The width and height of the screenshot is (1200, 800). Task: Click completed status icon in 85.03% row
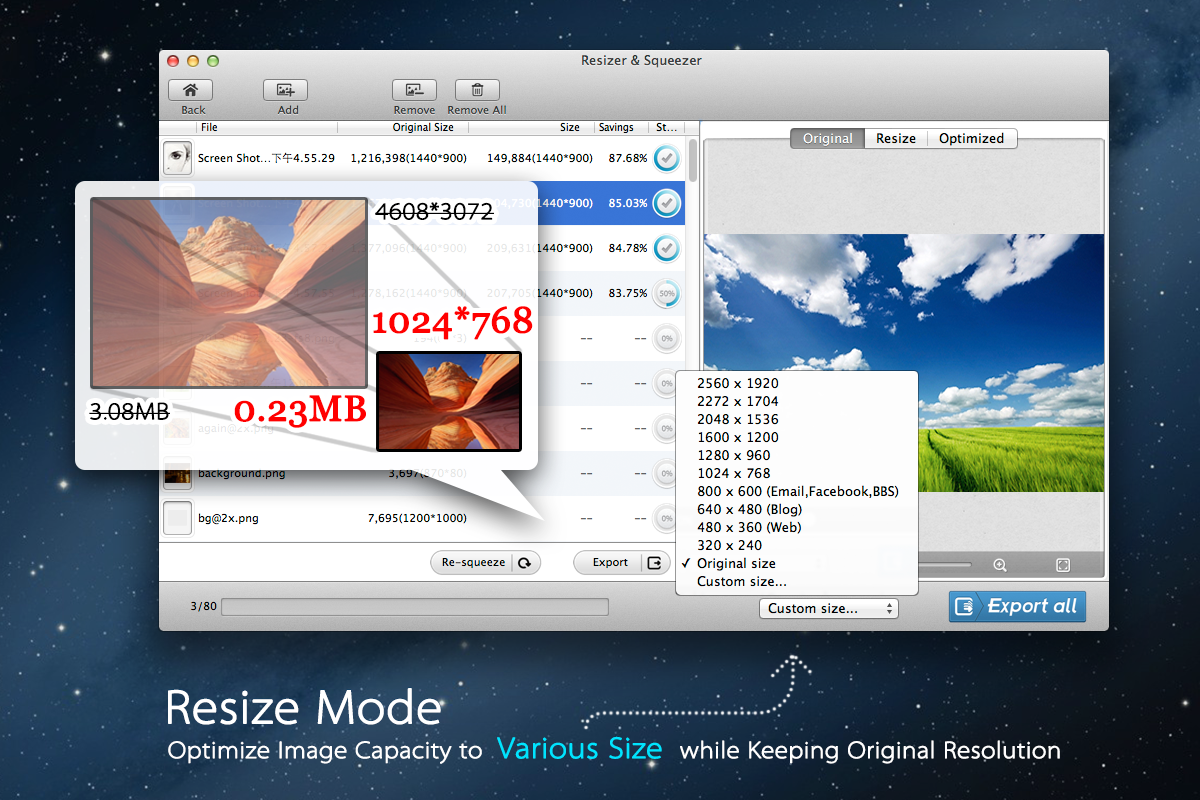[666, 203]
